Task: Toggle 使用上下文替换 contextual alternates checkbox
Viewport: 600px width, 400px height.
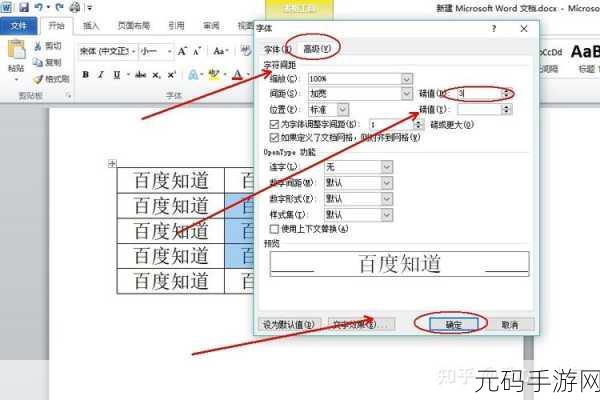Action: pos(274,229)
